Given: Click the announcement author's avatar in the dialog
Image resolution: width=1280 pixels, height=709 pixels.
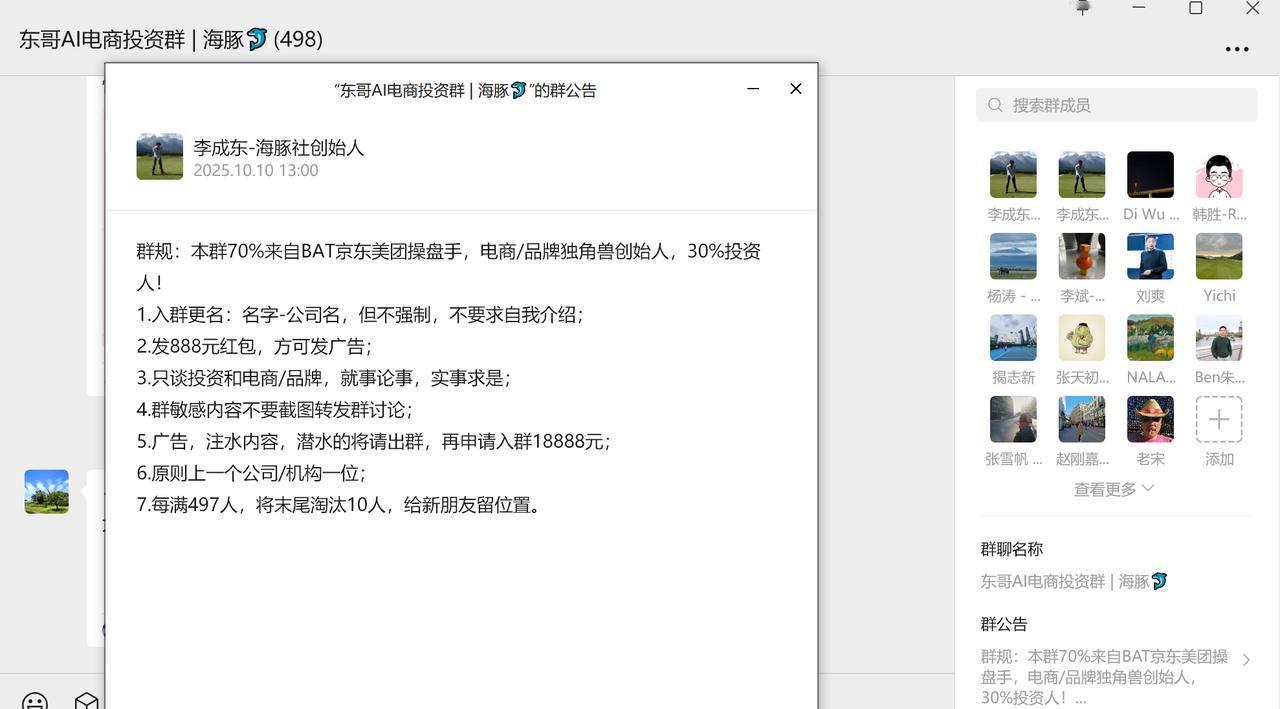Looking at the screenshot, I should (158, 156).
